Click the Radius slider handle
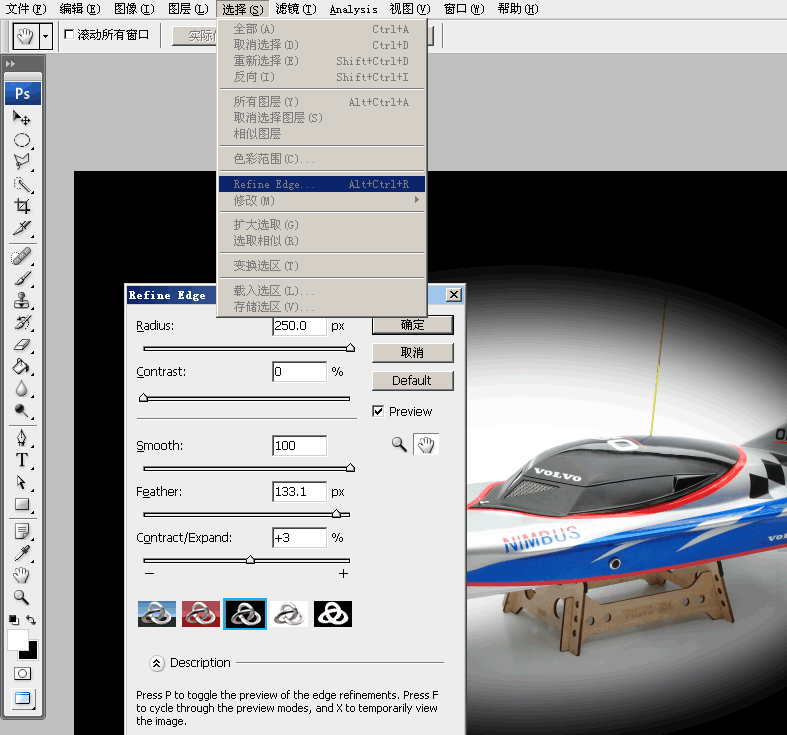Screen dimensions: 787x735 (x=350, y=347)
